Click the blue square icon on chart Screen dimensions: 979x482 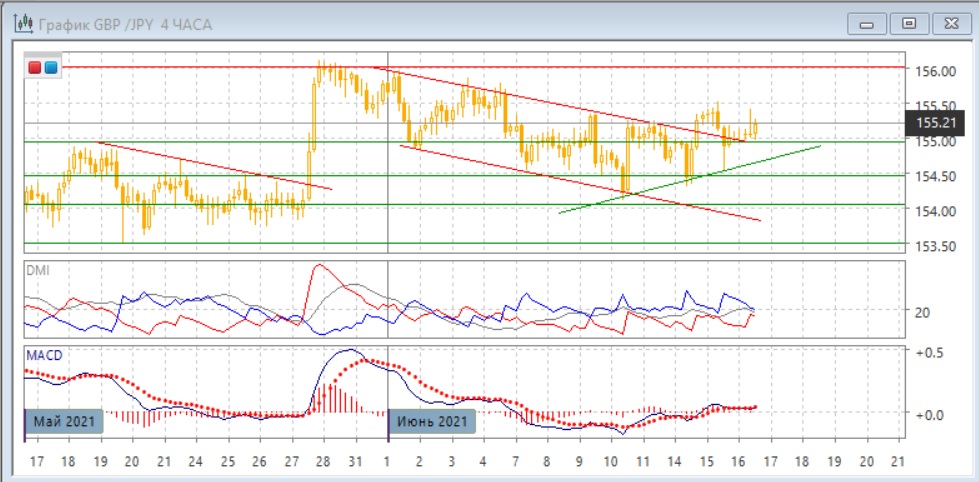tap(51, 68)
